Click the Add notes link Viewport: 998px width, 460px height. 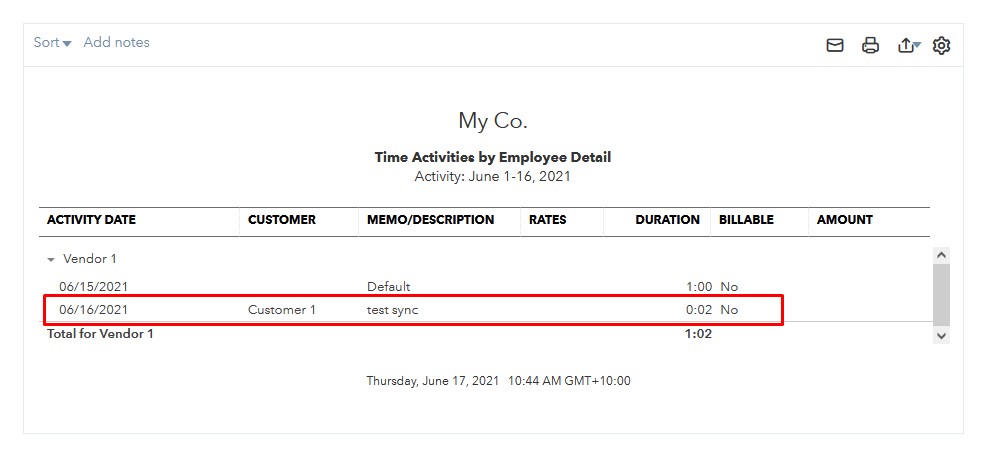pyautogui.click(x=116, y=42)
